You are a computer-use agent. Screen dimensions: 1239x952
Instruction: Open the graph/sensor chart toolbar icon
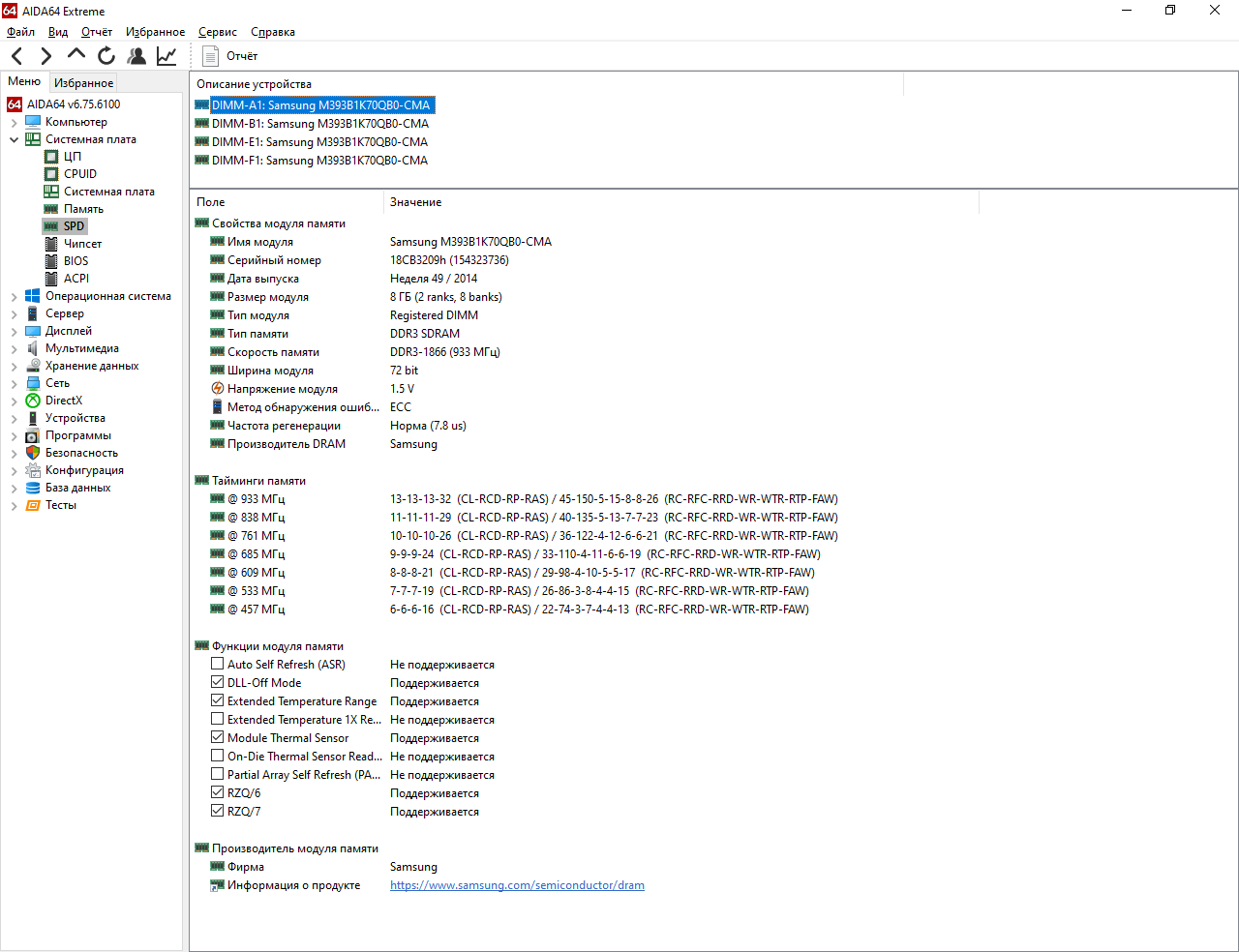166,56
